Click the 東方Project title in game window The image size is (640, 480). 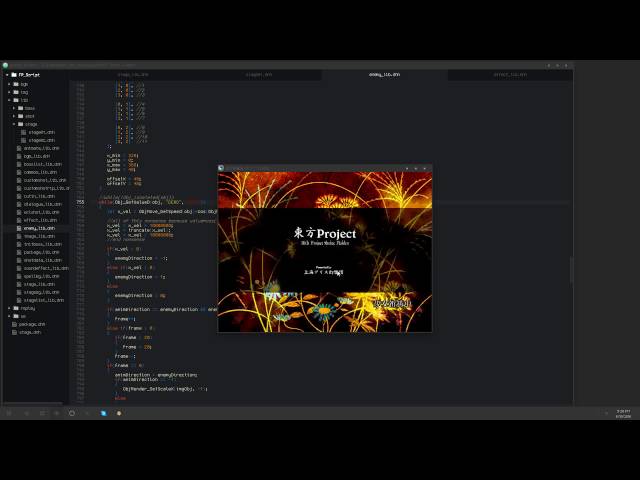pos(325,233)
